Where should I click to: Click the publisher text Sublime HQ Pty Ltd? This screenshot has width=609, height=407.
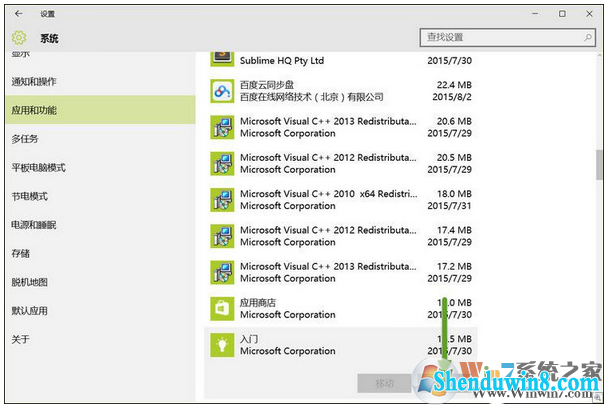[x=282, y=61]
